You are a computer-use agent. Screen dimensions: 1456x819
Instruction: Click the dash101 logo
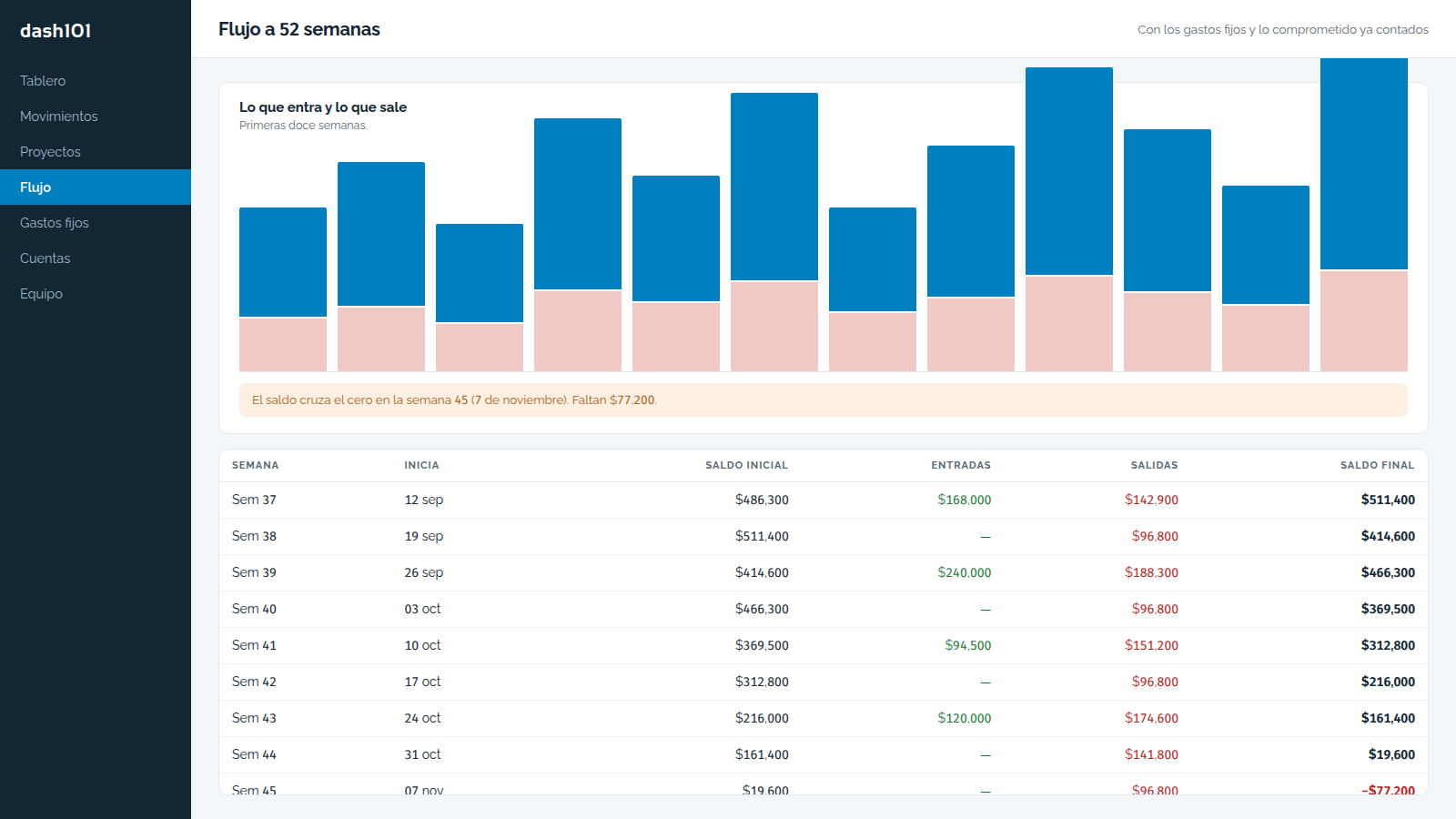(x=56, y=31)
